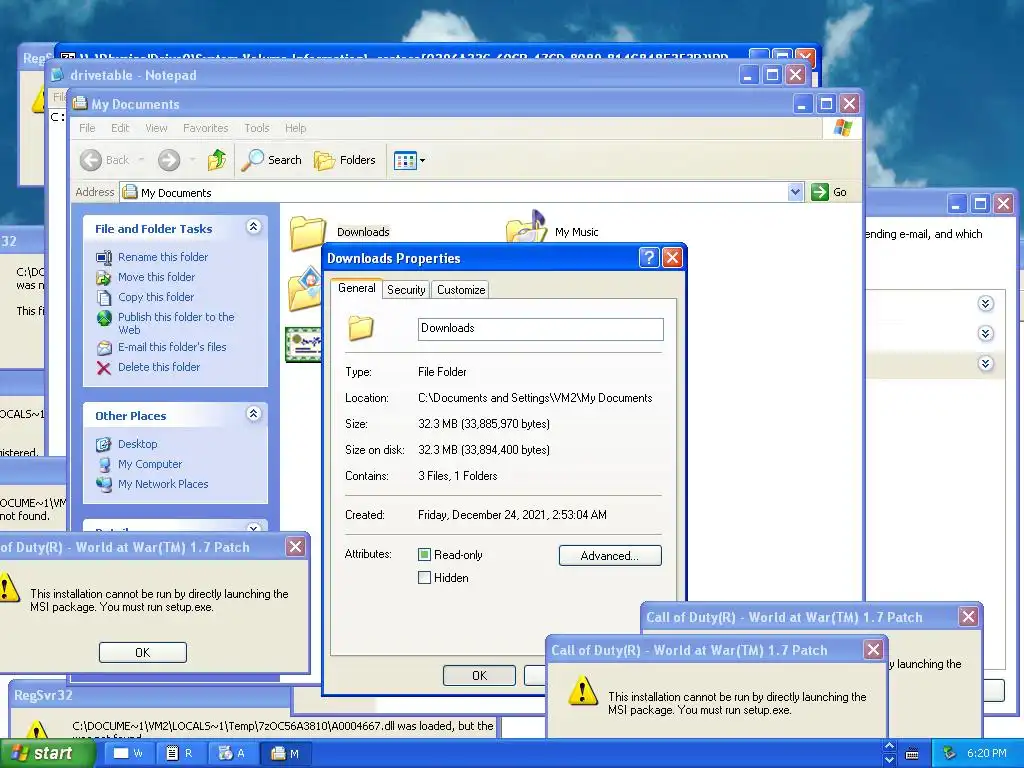Click OK in Downloads Properties dialog
The width and height of the screenshot is (1024, 768).
[479, 675]
